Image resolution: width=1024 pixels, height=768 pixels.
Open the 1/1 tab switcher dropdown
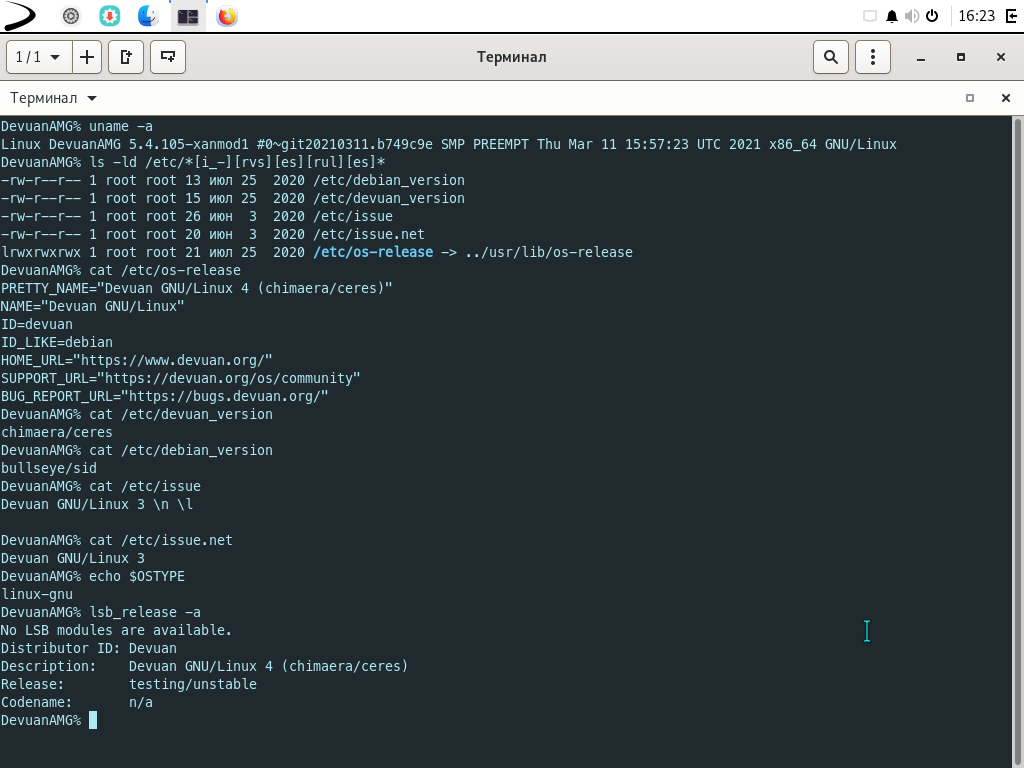(x=39, y=57)
